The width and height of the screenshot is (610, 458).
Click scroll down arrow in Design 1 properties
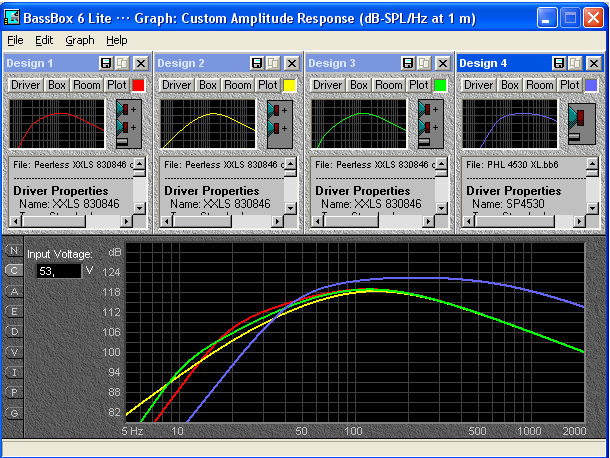[x=140, y=208]
